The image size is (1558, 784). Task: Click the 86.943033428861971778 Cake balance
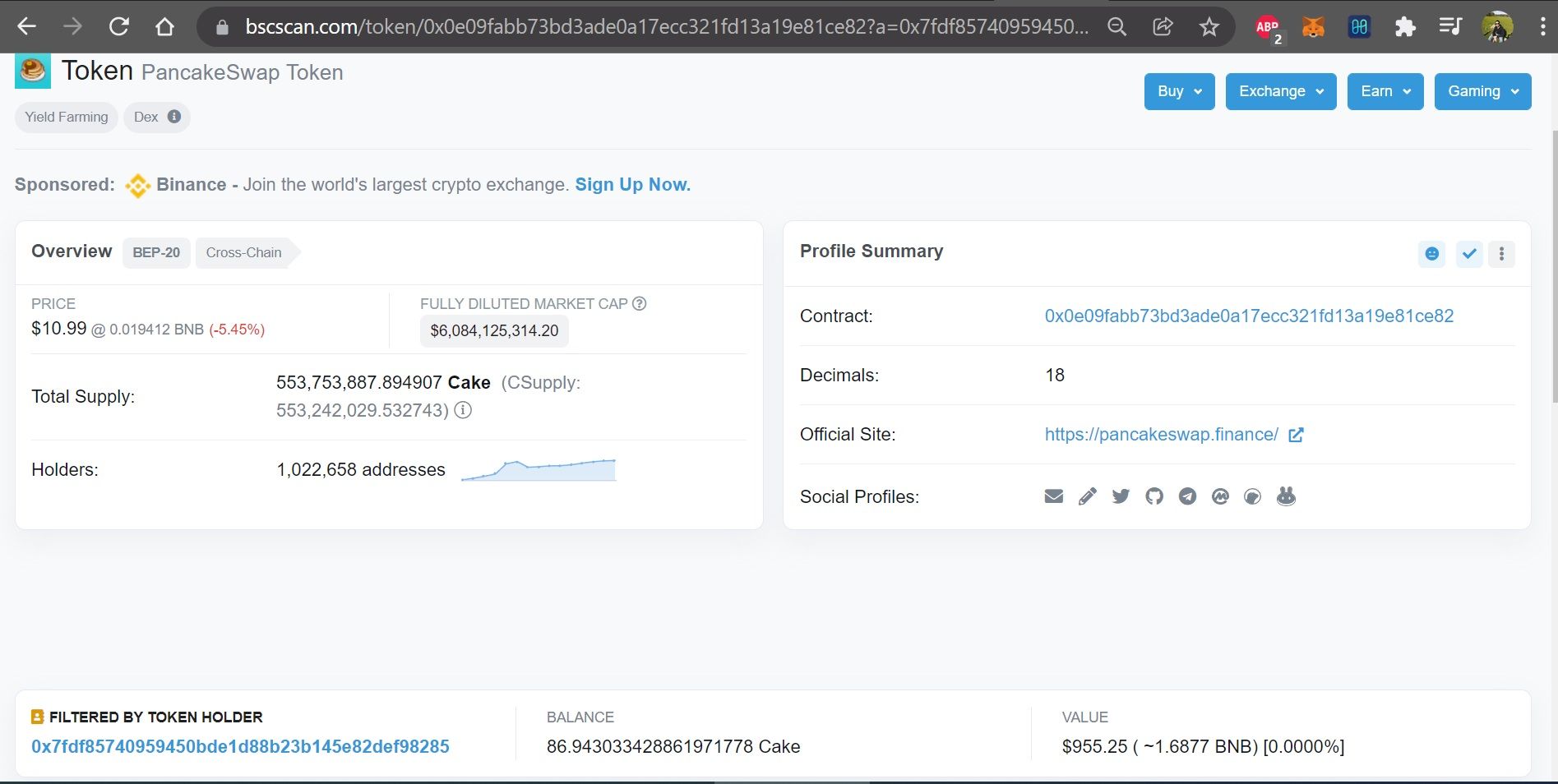click(673, 746)
